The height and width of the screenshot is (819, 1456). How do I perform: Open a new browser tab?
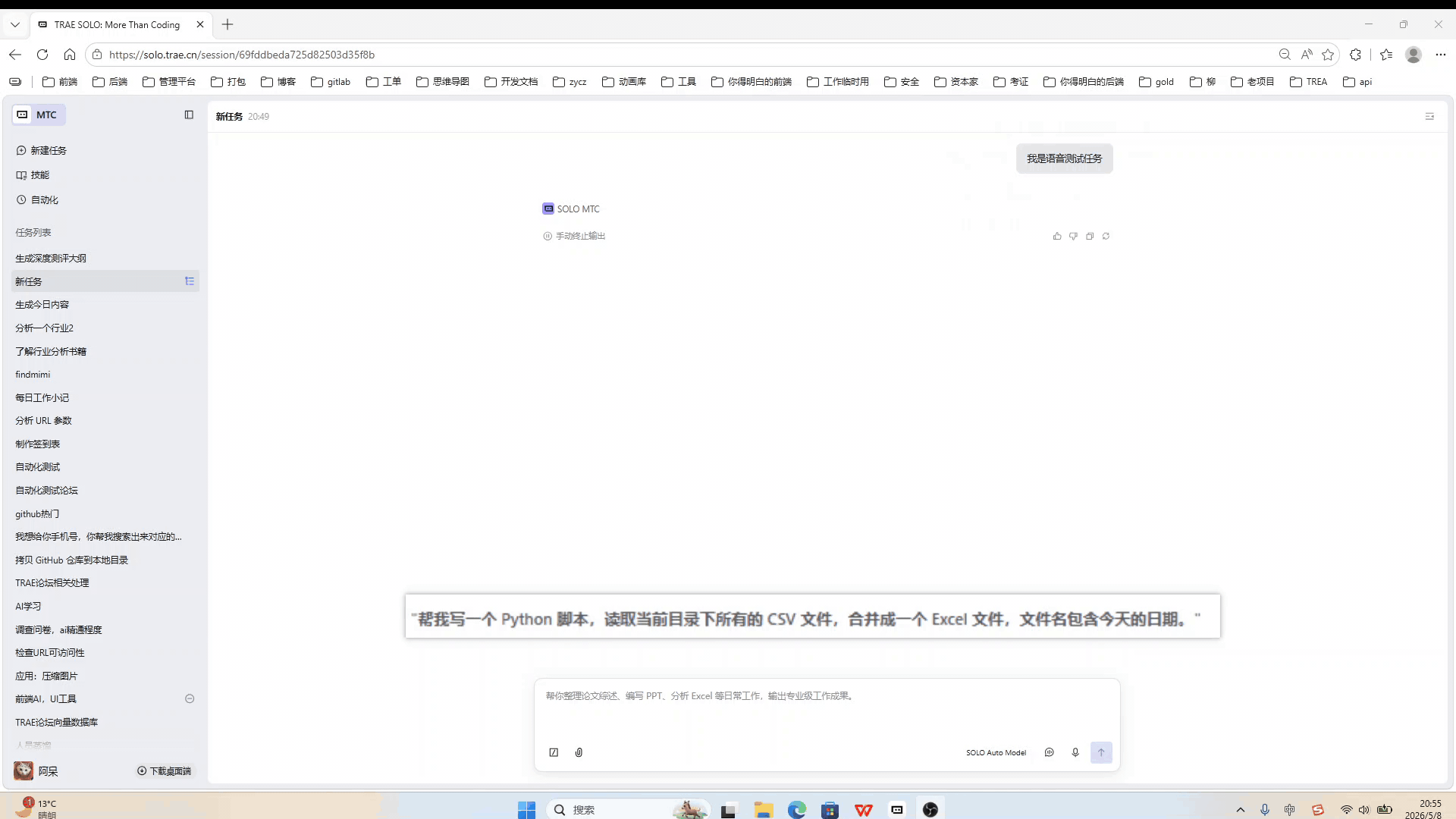227,24
